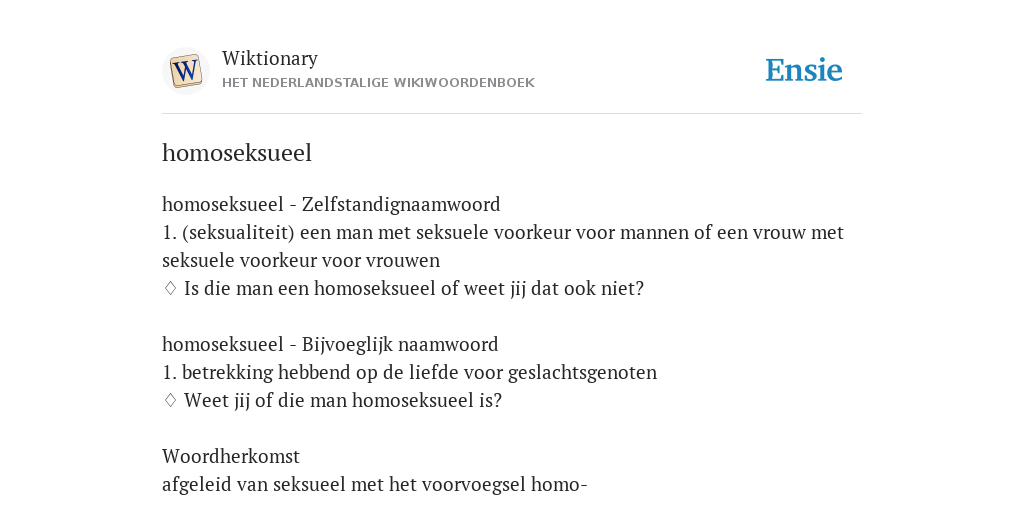Click the word 'Zelfstandignaamwoord'
The width and height of the screenshot is (1024, 512).
(401, 204)
